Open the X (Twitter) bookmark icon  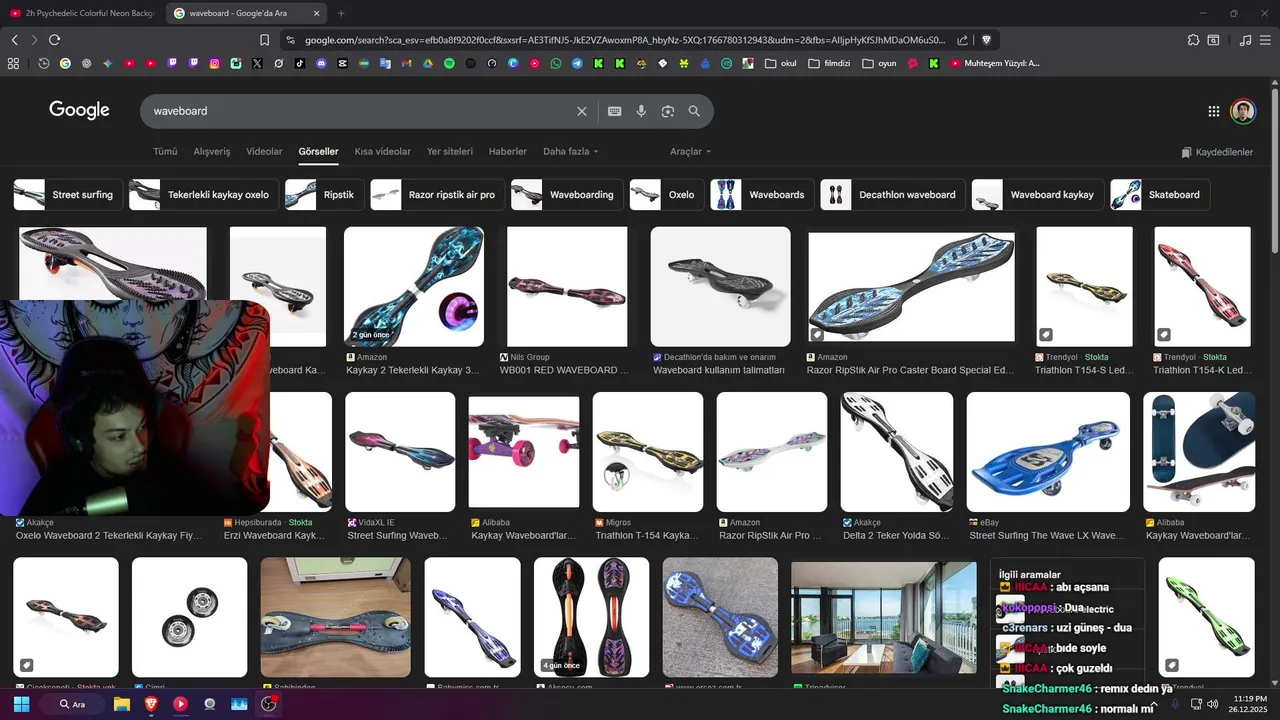tap(257, 63)
